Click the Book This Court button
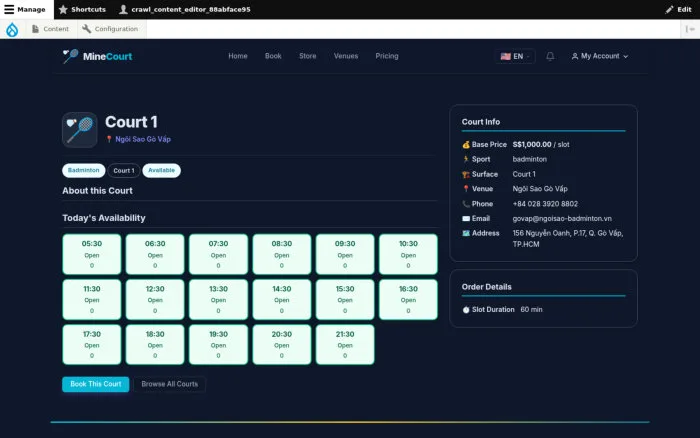700x438 pixels. tap(96, 384)
